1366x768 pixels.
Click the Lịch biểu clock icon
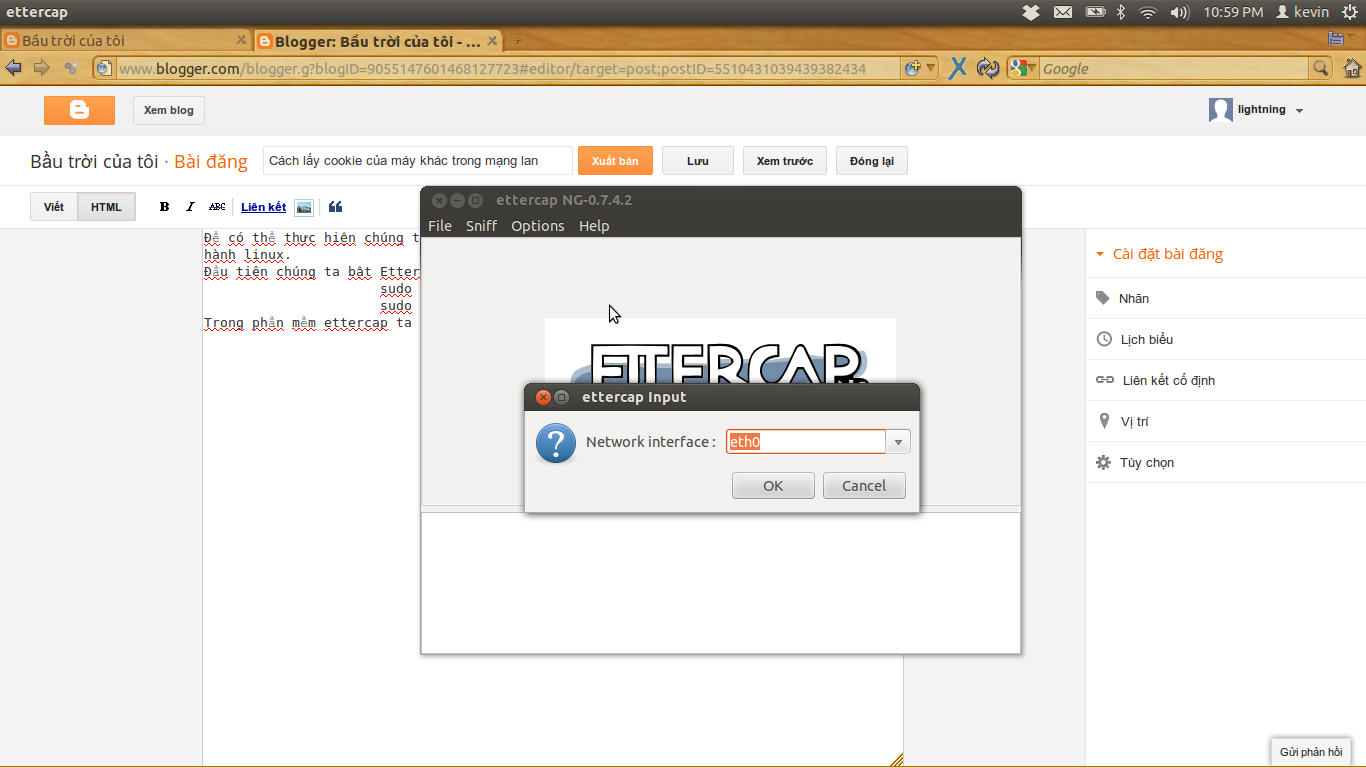point(1104,339)
